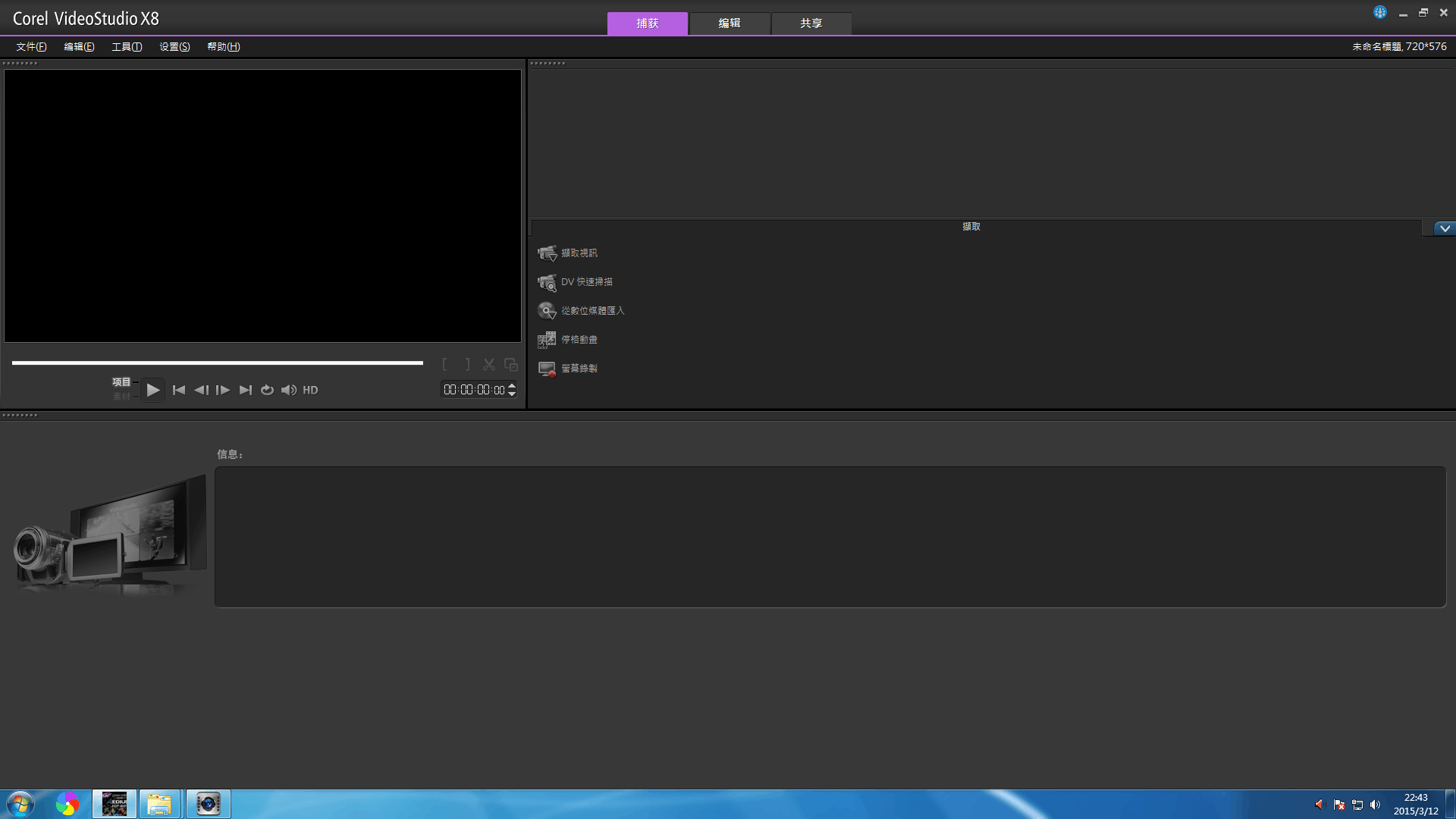
Task: Click the red muted-speaker tray icon
Action: (1319, 805)
